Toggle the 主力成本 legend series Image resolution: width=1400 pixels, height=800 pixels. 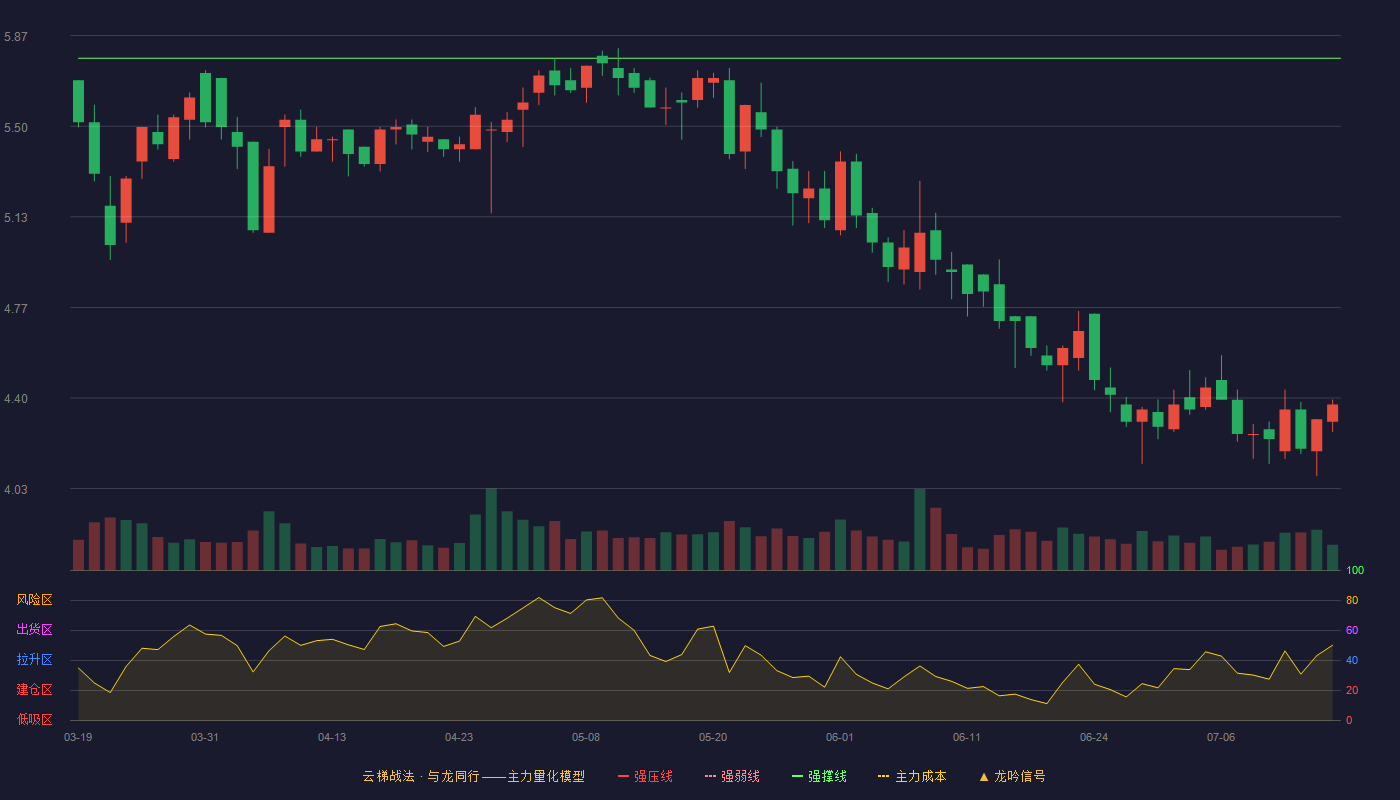pos(912,776)
